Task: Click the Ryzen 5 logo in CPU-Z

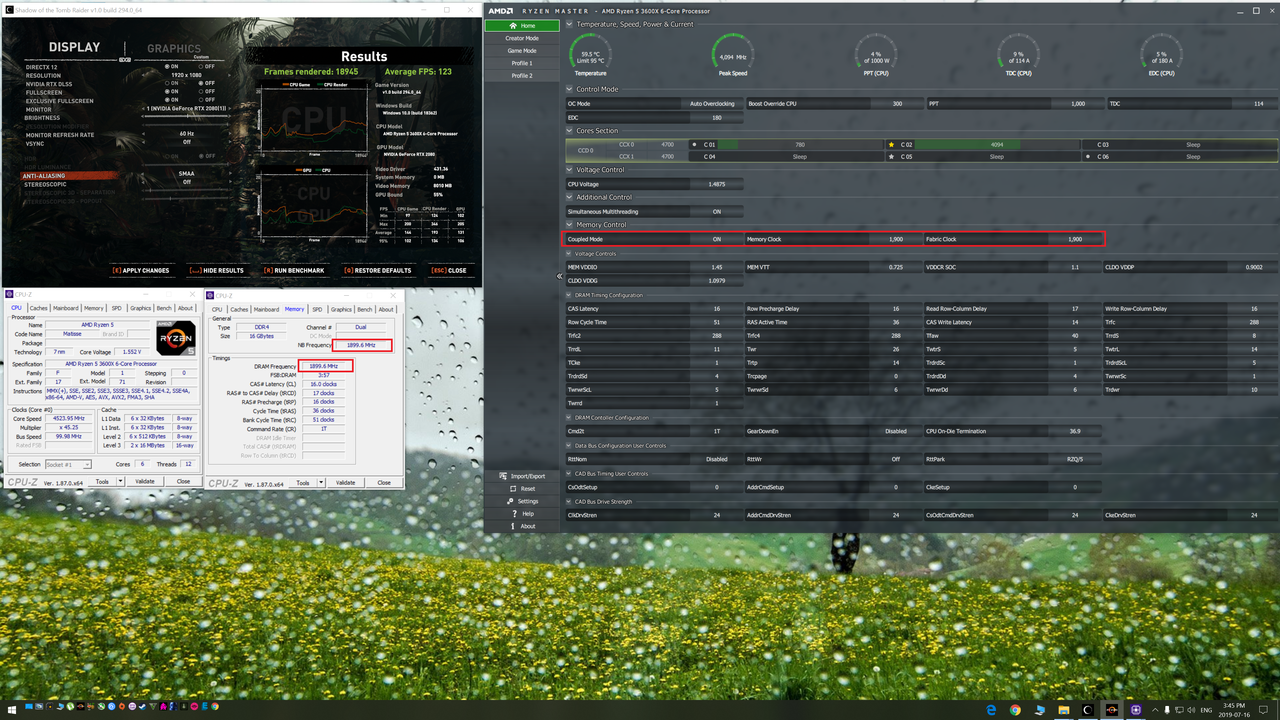Action: pyautogui.click(x=175, y=338)
